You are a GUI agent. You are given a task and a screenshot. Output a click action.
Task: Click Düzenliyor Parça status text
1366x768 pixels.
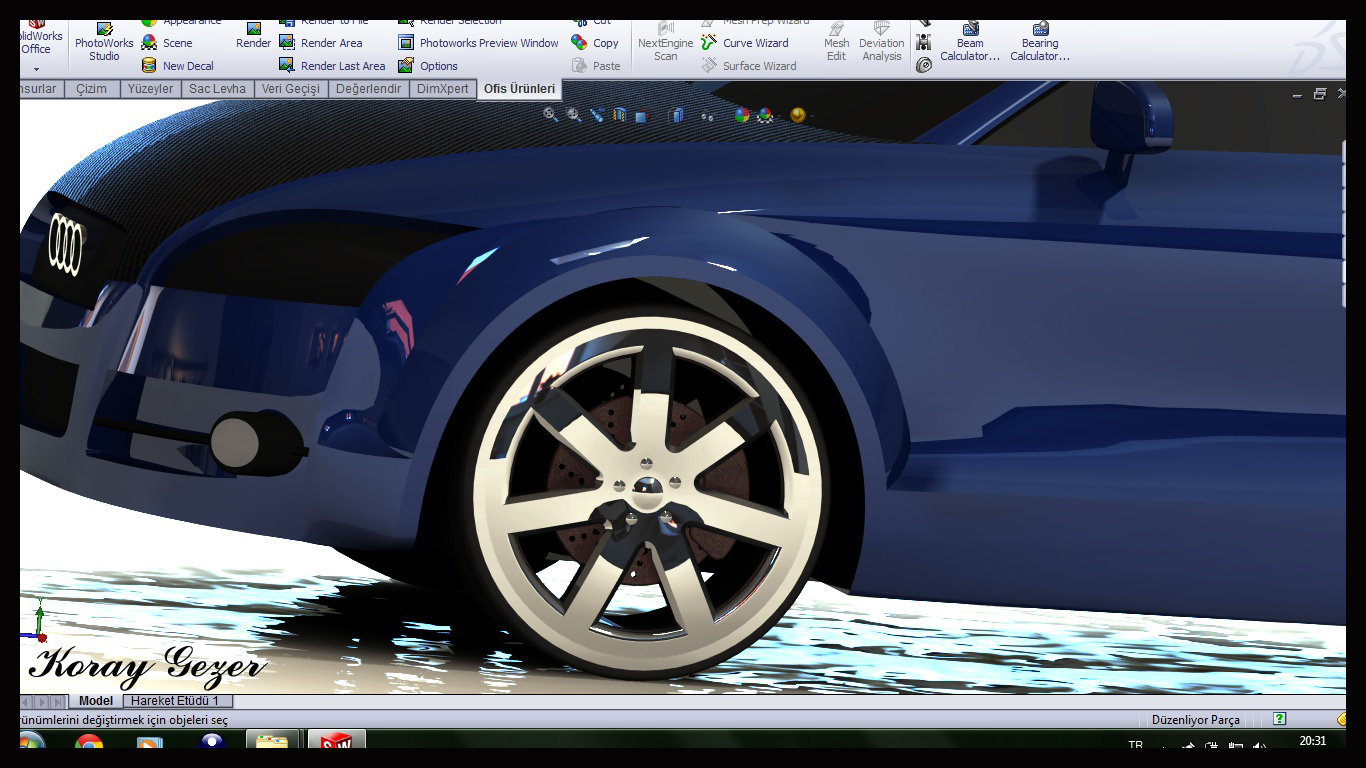(x=1195, y=720)
